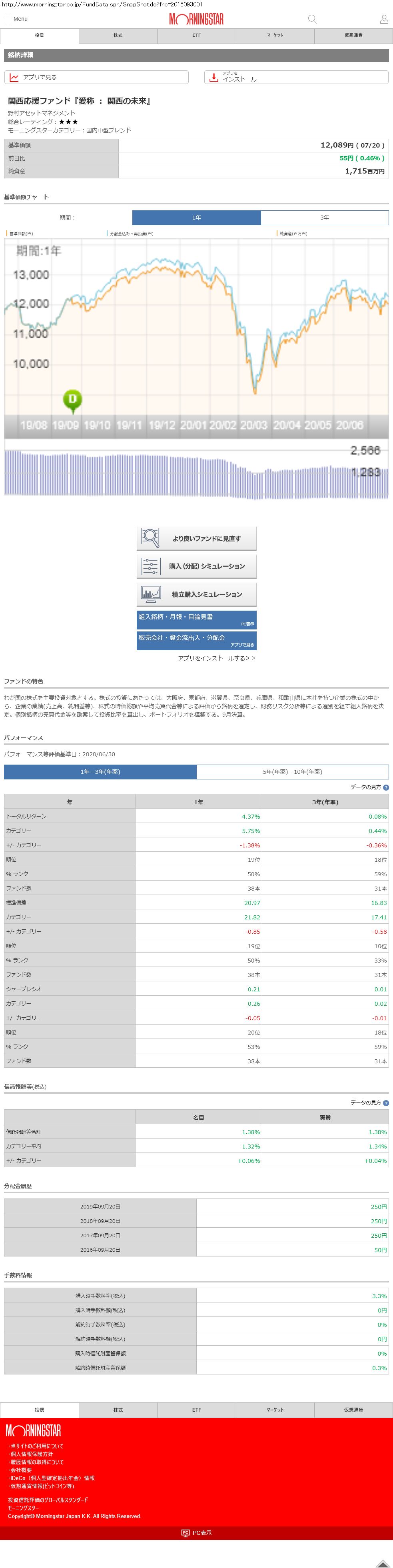The image size is (393, 1568).
Task: Open the top ETF tab
Action: click(197, 35)
